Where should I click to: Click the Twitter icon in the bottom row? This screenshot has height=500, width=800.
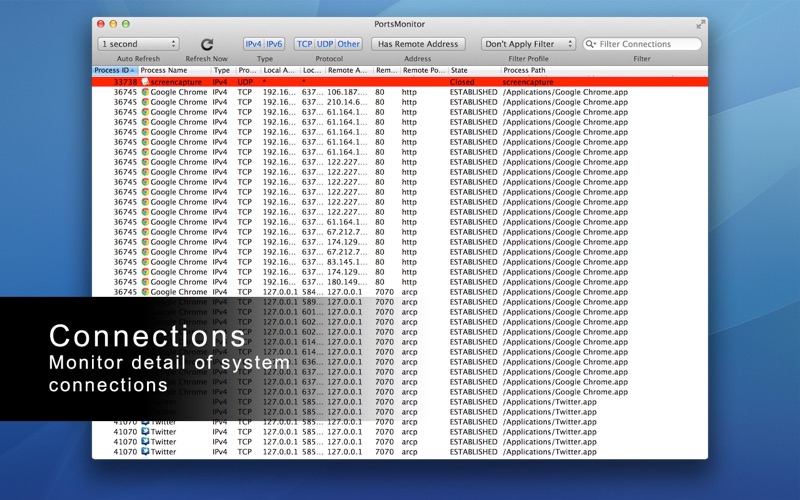(145, 452)
